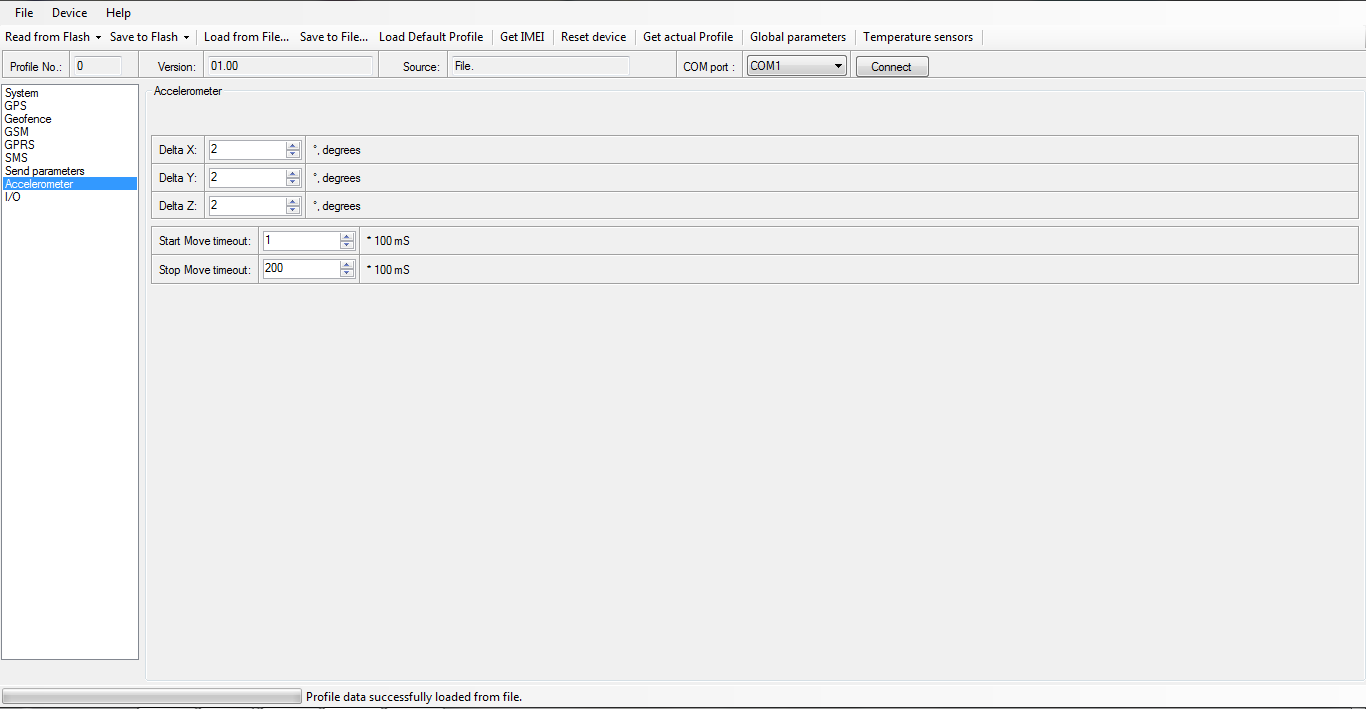Open Temperature sensors

917,37
